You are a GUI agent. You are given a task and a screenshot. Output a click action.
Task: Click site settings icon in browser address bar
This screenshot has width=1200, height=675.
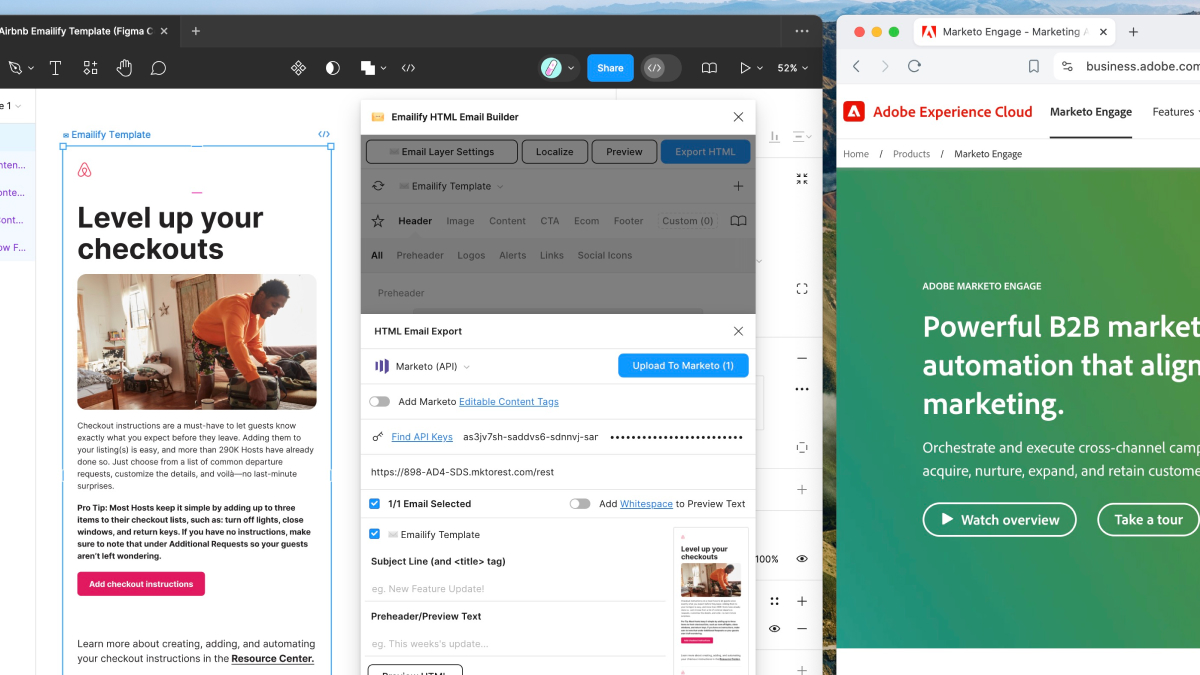click(x=1067, y=66)
